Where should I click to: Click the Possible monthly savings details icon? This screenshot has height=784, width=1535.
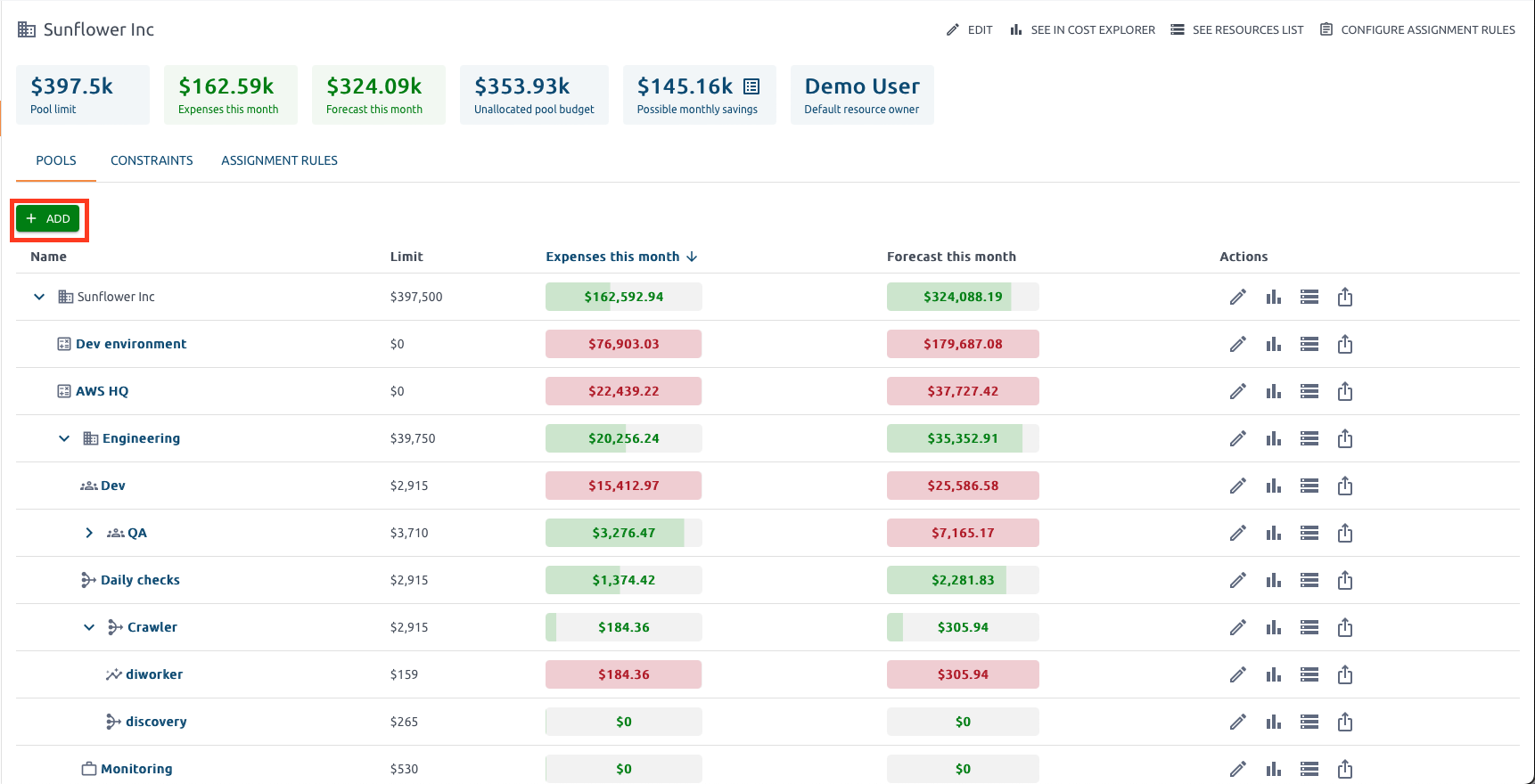(751, 86)
